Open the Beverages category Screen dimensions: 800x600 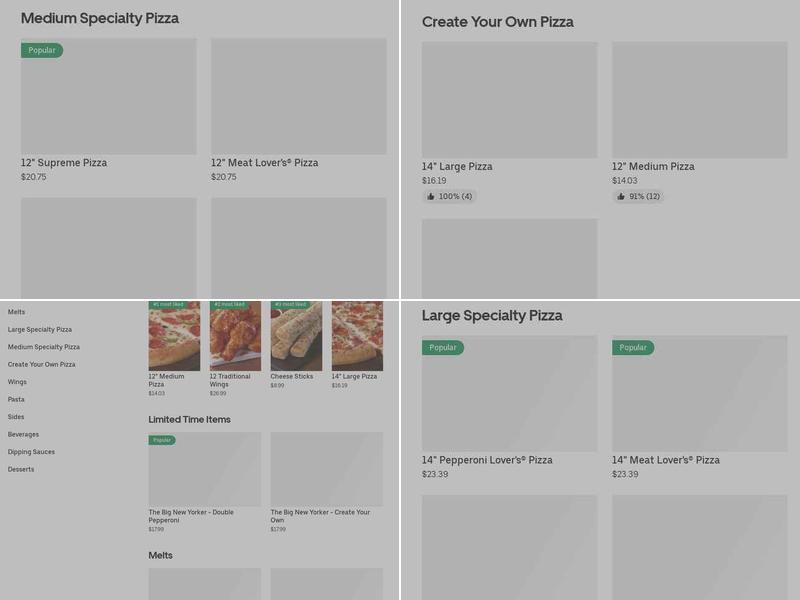pyautogui.click(x=23, y=433)
